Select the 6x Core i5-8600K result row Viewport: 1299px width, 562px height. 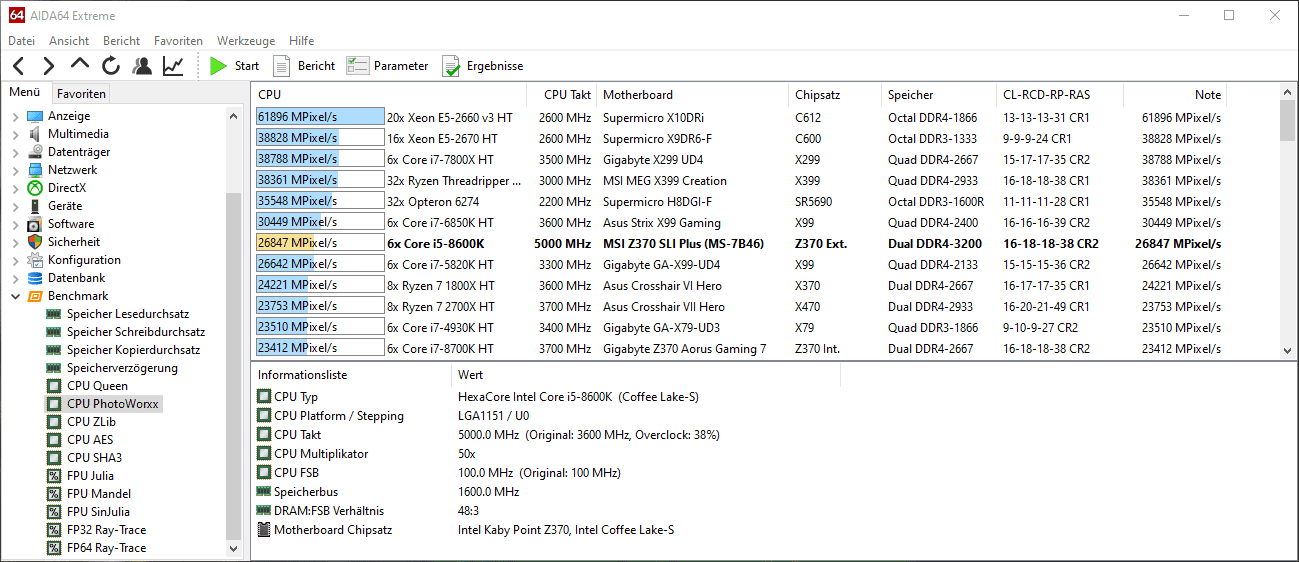[x=765, y=244]
